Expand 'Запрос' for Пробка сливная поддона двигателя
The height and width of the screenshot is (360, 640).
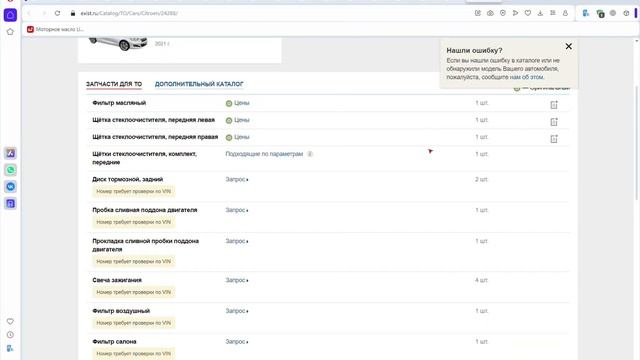237,210
